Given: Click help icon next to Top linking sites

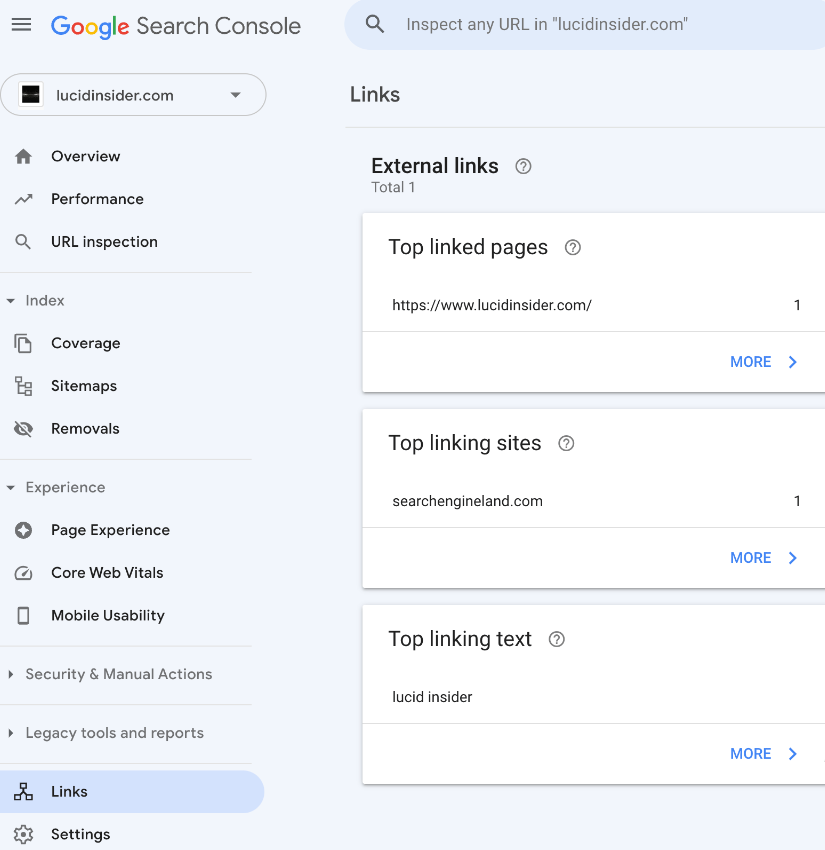Looking at the screenshot, I should tap(566, 444).
